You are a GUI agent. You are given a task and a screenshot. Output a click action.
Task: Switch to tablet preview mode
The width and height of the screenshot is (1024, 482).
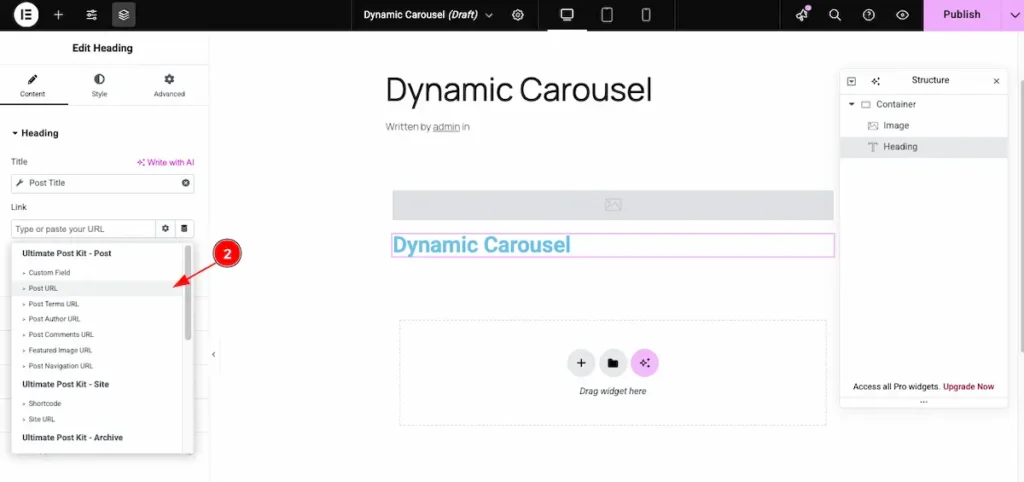tap(607, 15)
